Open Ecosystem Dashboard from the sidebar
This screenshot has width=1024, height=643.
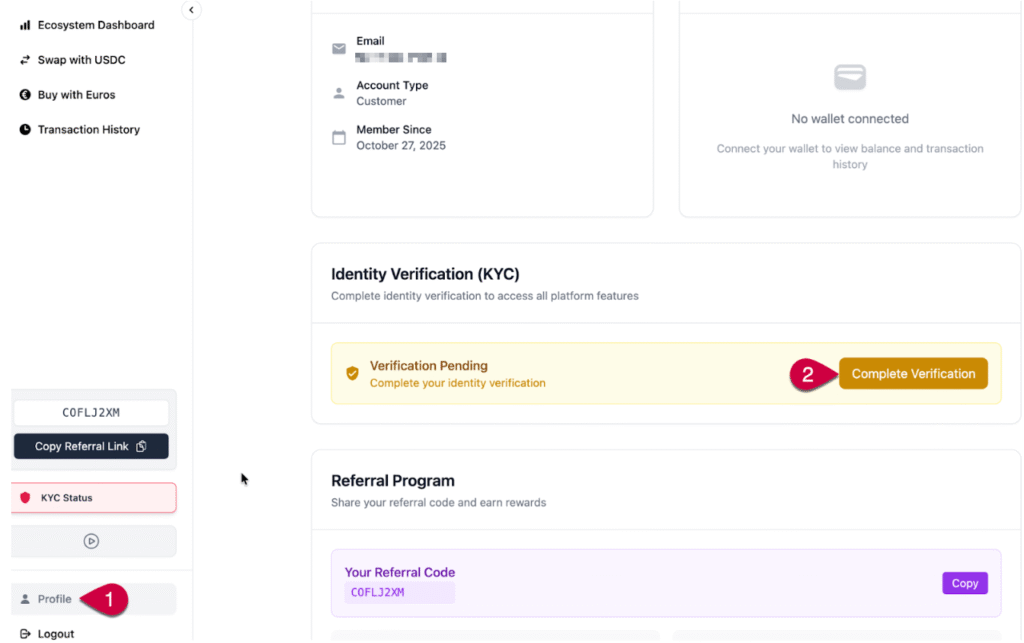click(96, 25)
